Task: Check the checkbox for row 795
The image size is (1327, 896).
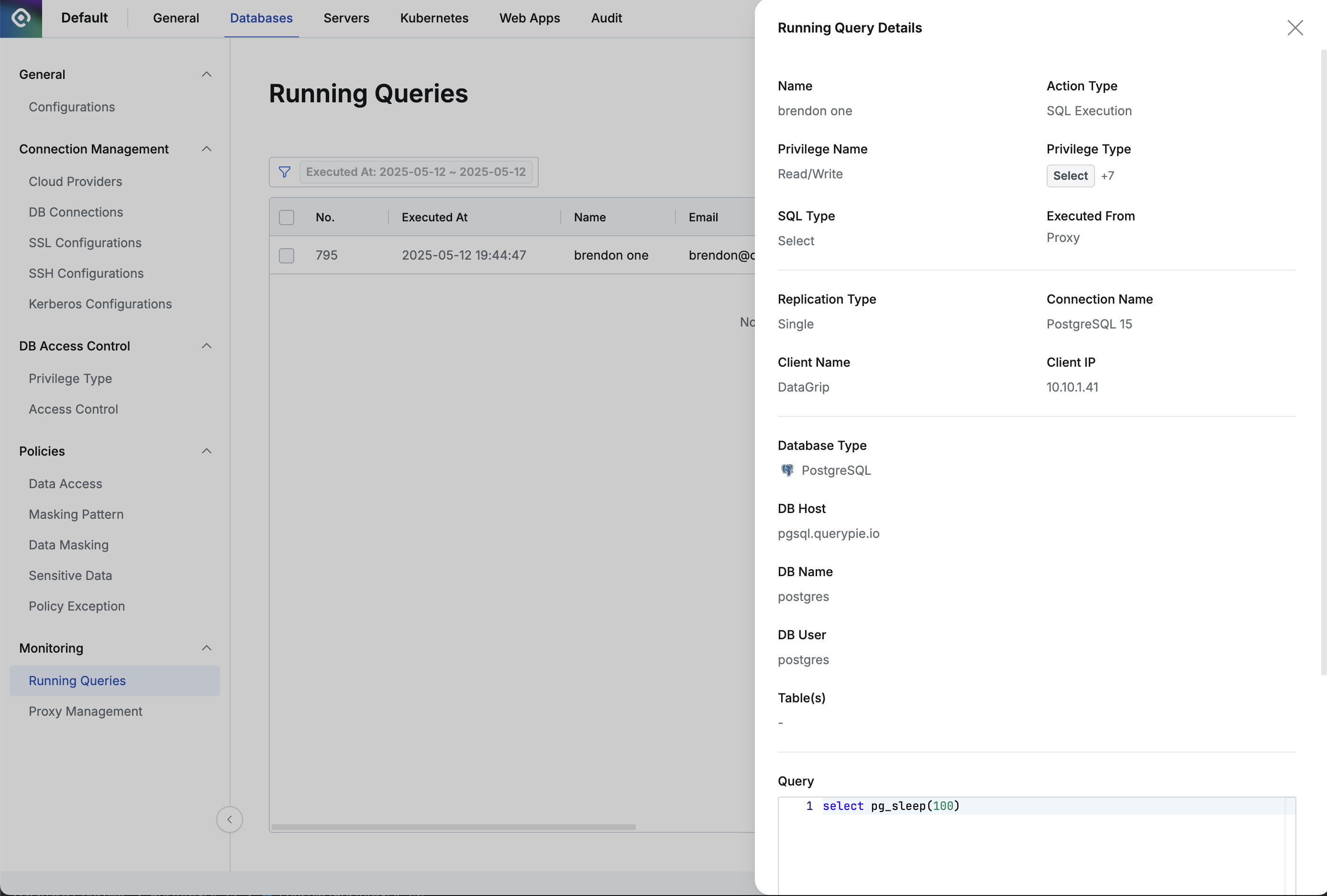Action: pos(286,256)
